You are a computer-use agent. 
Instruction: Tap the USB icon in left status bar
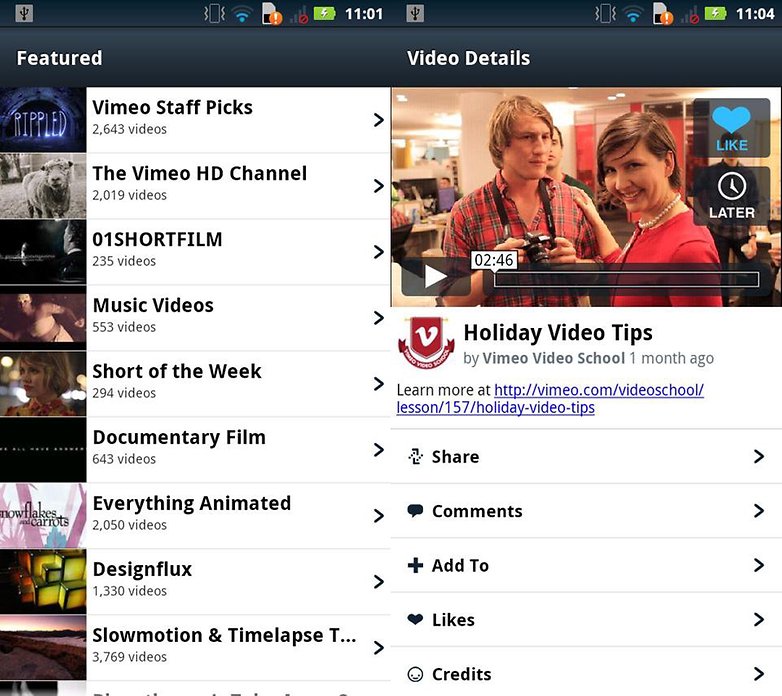[24, 13]
